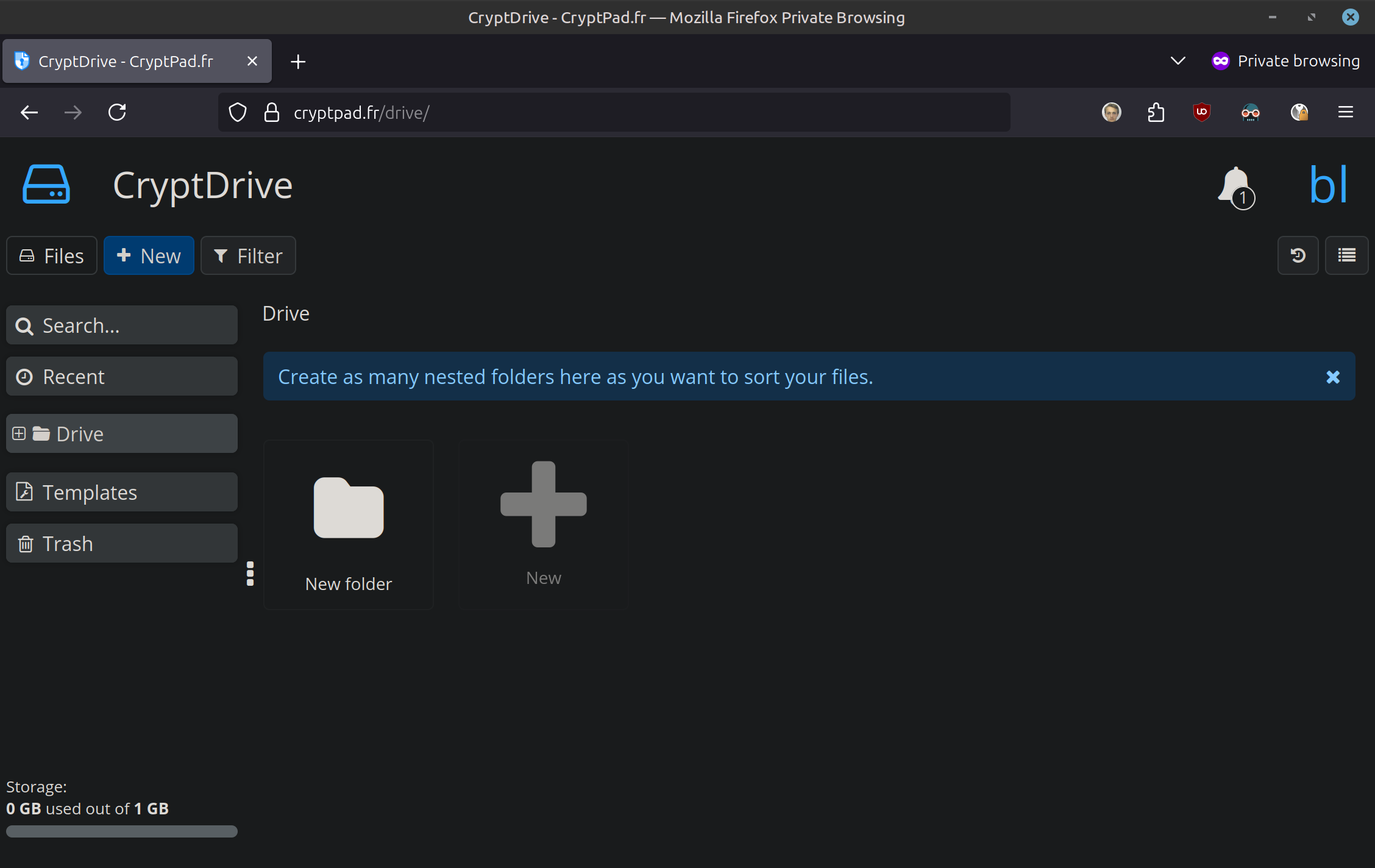Click the site security padlock icon

tap(272, 112)
